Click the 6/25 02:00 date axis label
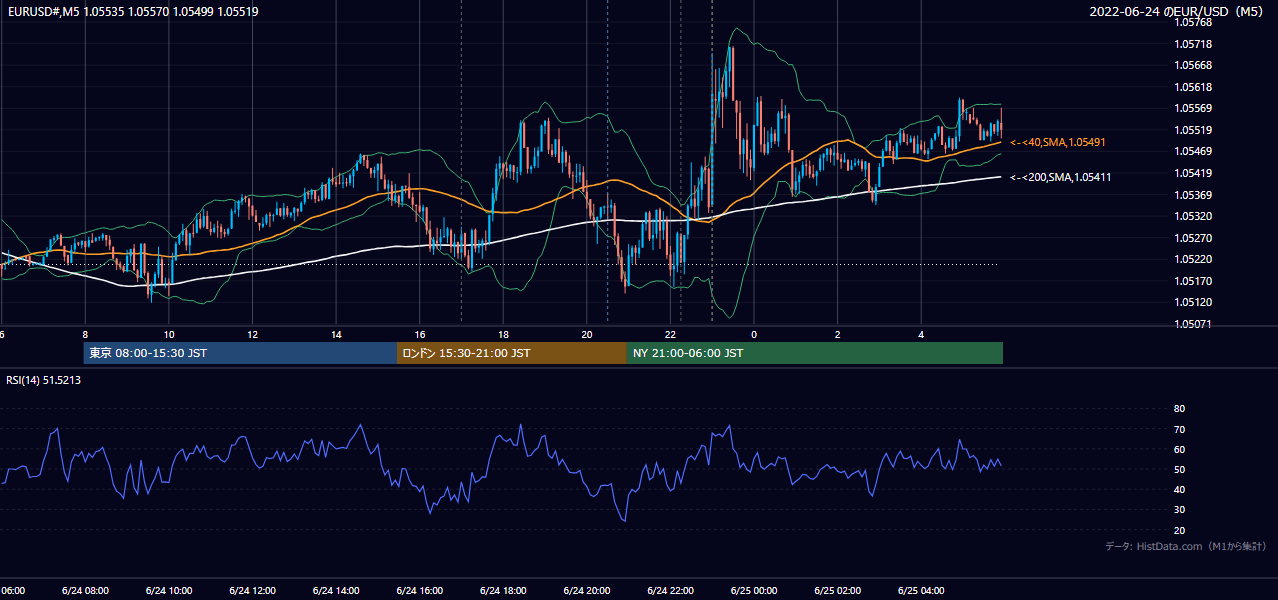 (x=837, y=591)
